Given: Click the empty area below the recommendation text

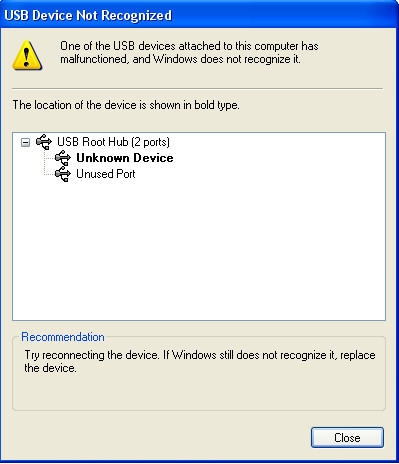Looking at the screenshot, I should [199, 392].
